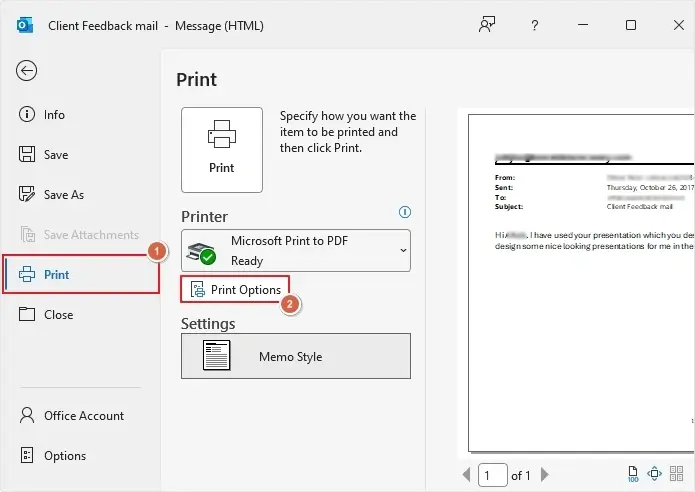Image resolution: width=695 pixels, height=492 pixels.
Task: Open Help with the question mark icon
Action: click(x=535, y=25)
